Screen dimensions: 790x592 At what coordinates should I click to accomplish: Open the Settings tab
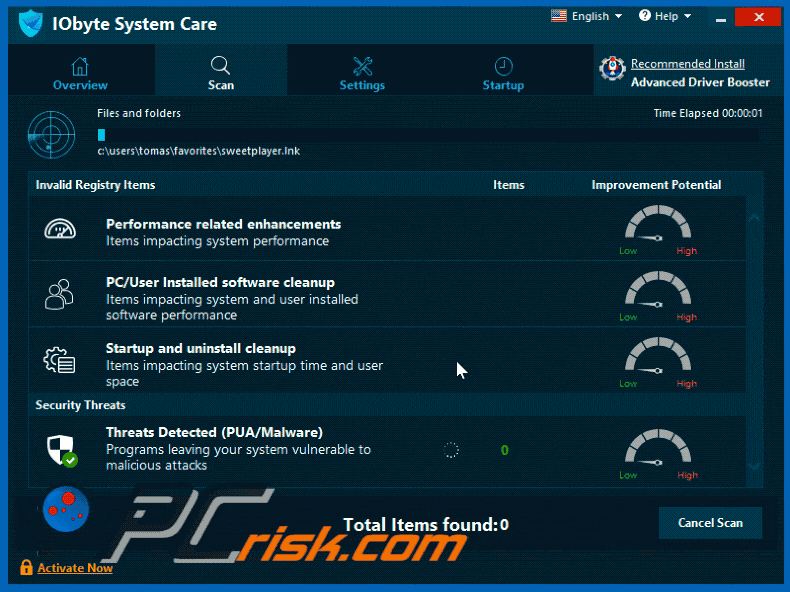(362, 74)
